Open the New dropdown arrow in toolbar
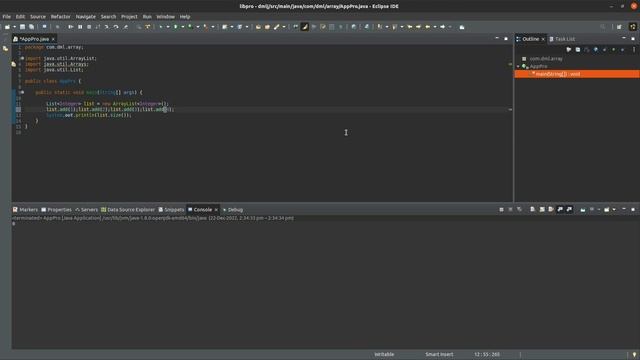This screenshot has height=360, width=640. (14, 27)
